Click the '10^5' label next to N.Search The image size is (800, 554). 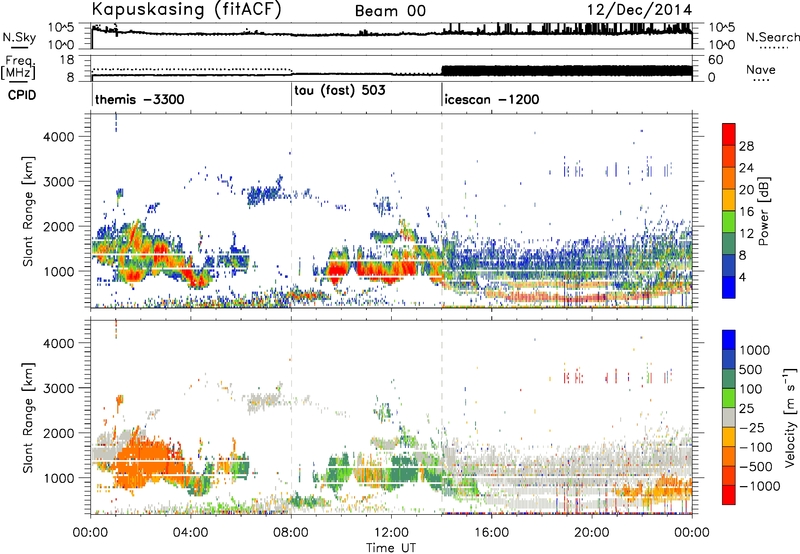tap(722, 28)
